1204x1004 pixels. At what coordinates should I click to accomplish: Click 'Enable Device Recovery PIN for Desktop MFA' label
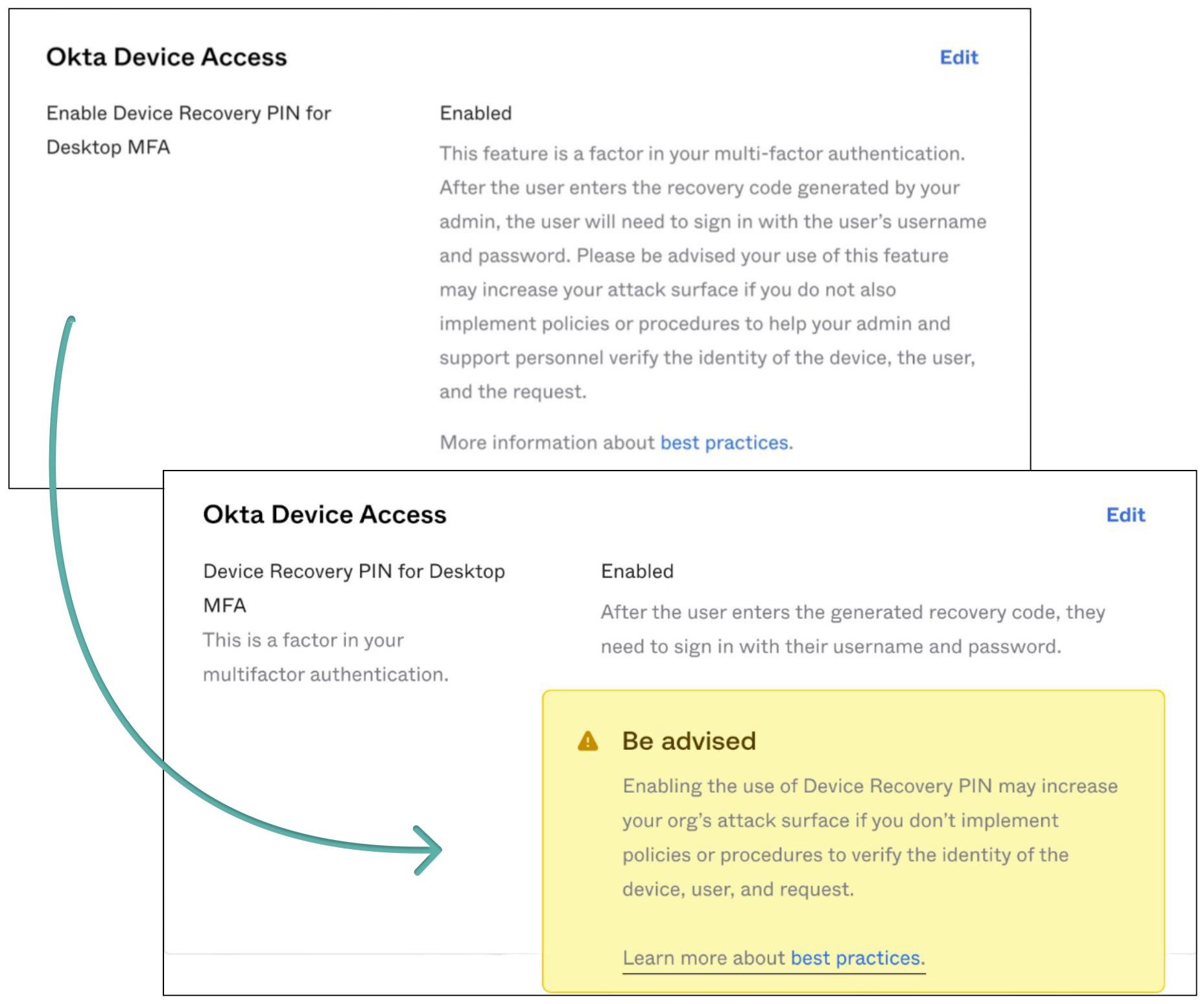coord(189,130)
